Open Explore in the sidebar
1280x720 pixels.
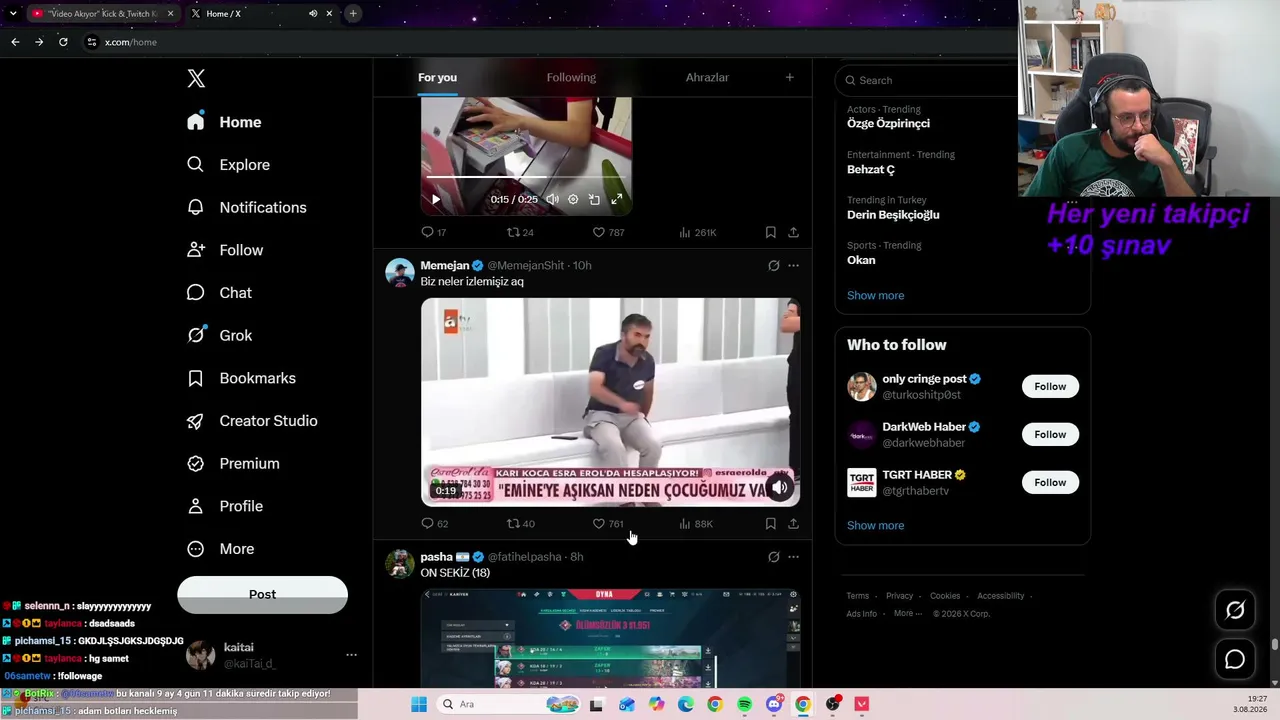(228, 165)
